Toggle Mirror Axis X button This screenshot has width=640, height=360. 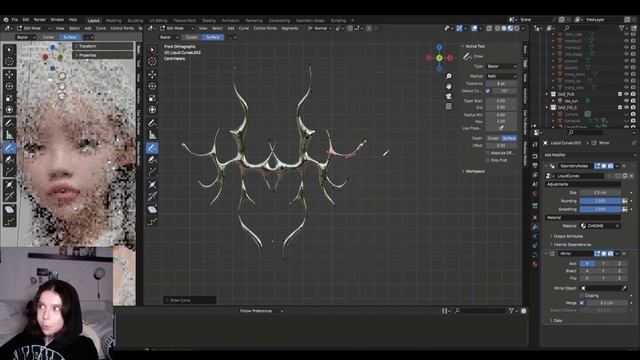coord(587,264)
